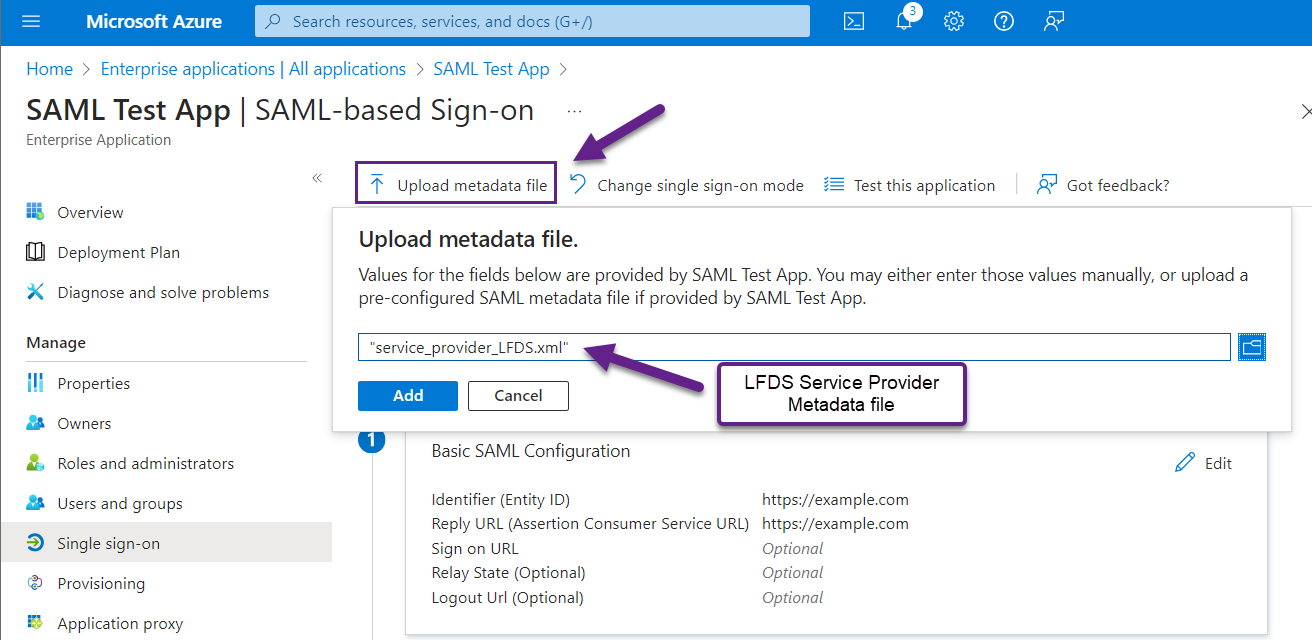The width and height of the screenshot is (1312, 640).
Task: Open Overview in the sidebar
Action: (90, 213)
